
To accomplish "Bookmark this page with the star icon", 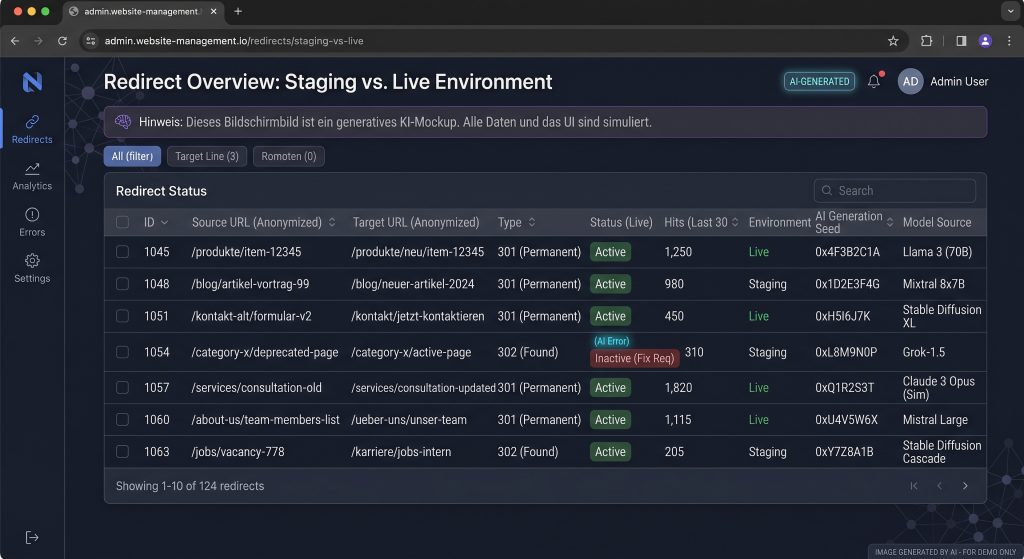I will tap(893, 40).
